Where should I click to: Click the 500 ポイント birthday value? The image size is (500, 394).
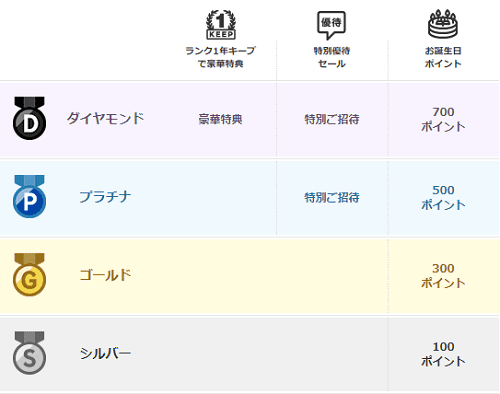(x=443, y=197)
